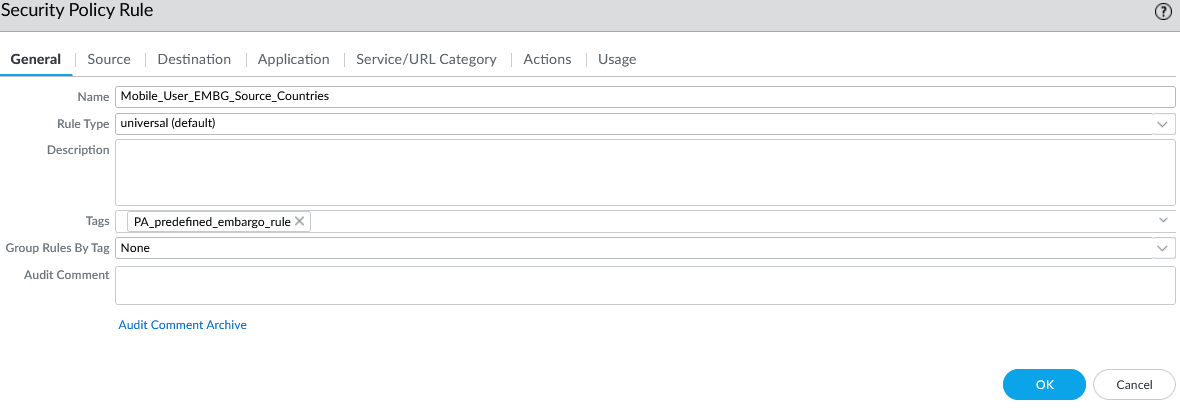Switch to the General tab
The height and width of the screenshot is (416, 1180).
coord(36,59)
